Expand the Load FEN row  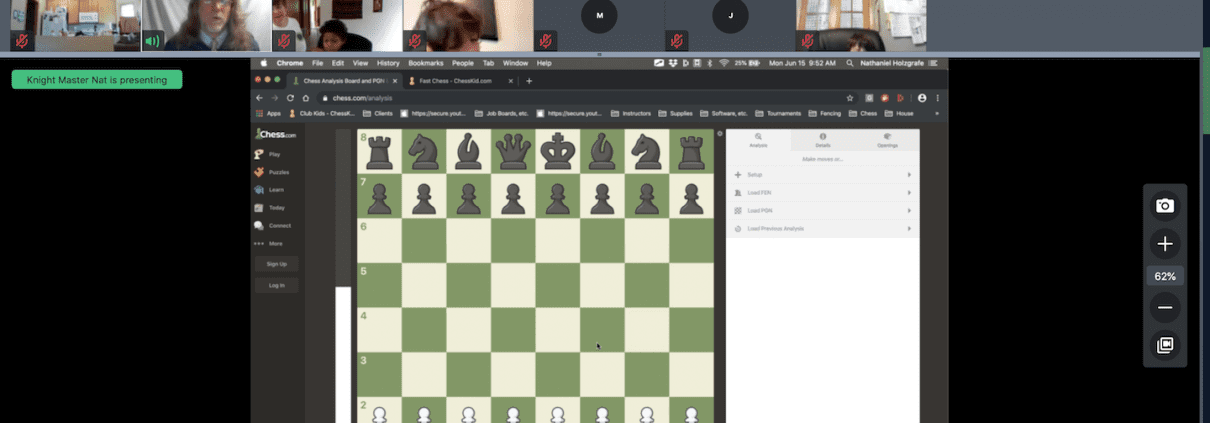tap(822, 193)
